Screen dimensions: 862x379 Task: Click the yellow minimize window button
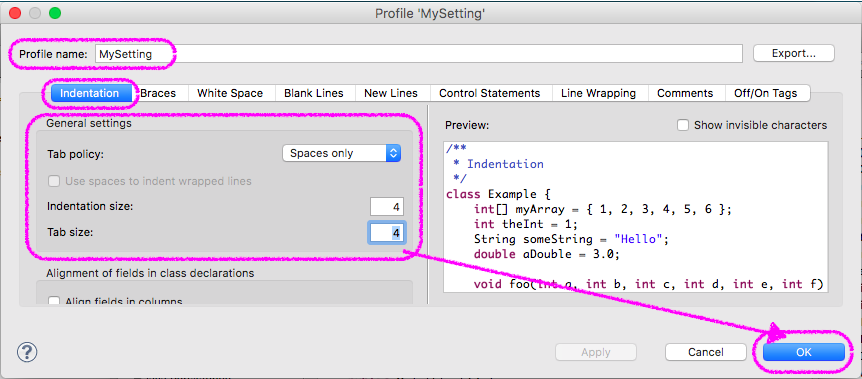pos(35,13)
